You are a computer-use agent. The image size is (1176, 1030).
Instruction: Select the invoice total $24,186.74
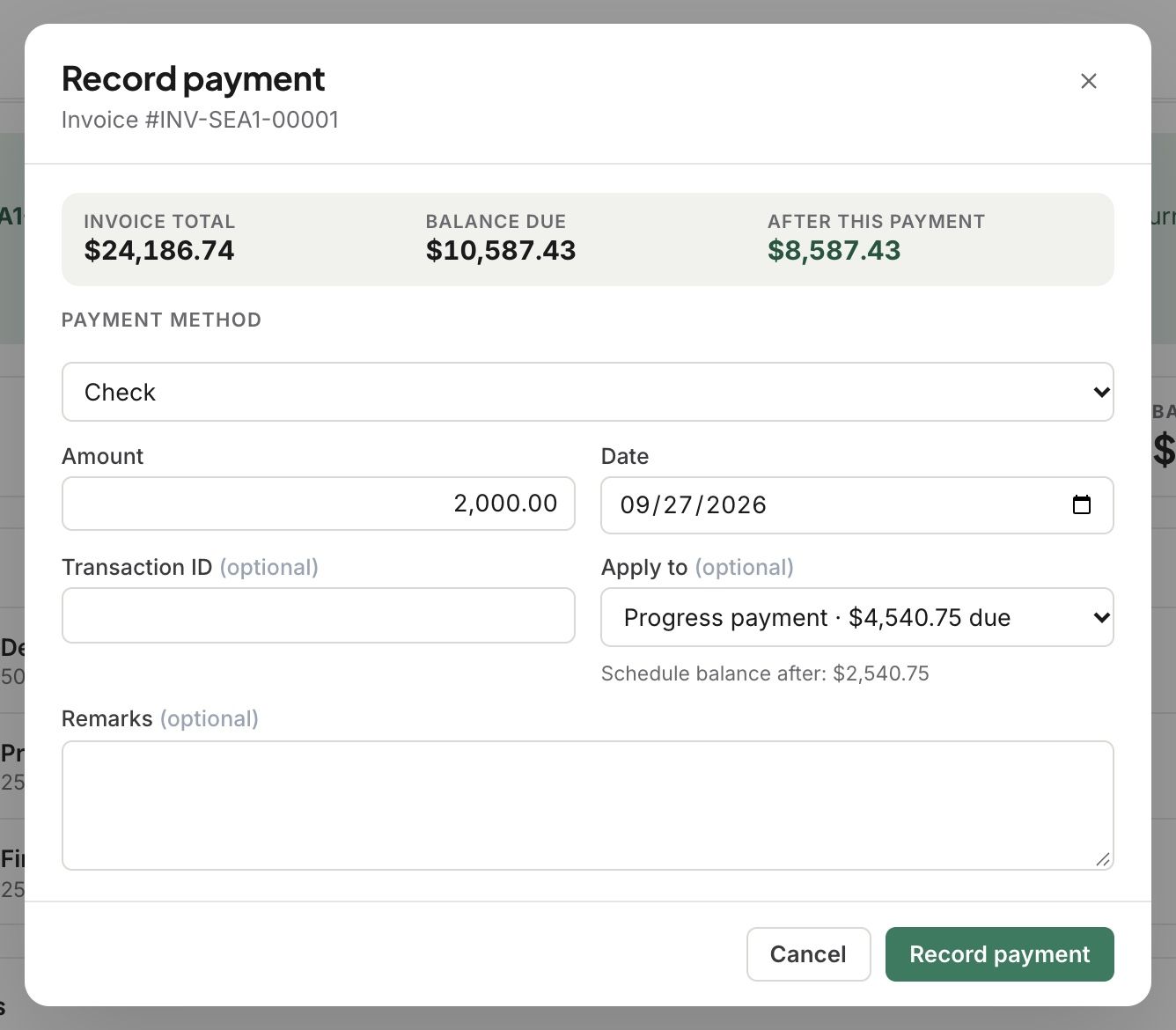[159, 251]
